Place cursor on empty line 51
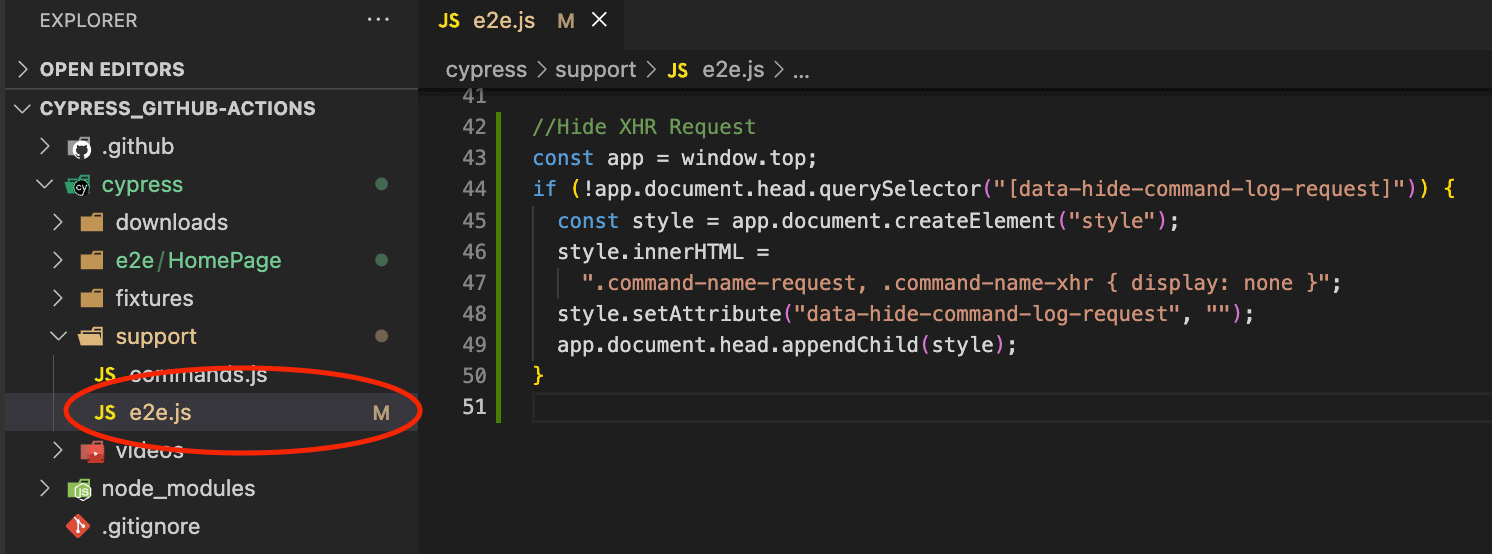This screenshot has height=554, width=1492. click(x=800, y=407)
